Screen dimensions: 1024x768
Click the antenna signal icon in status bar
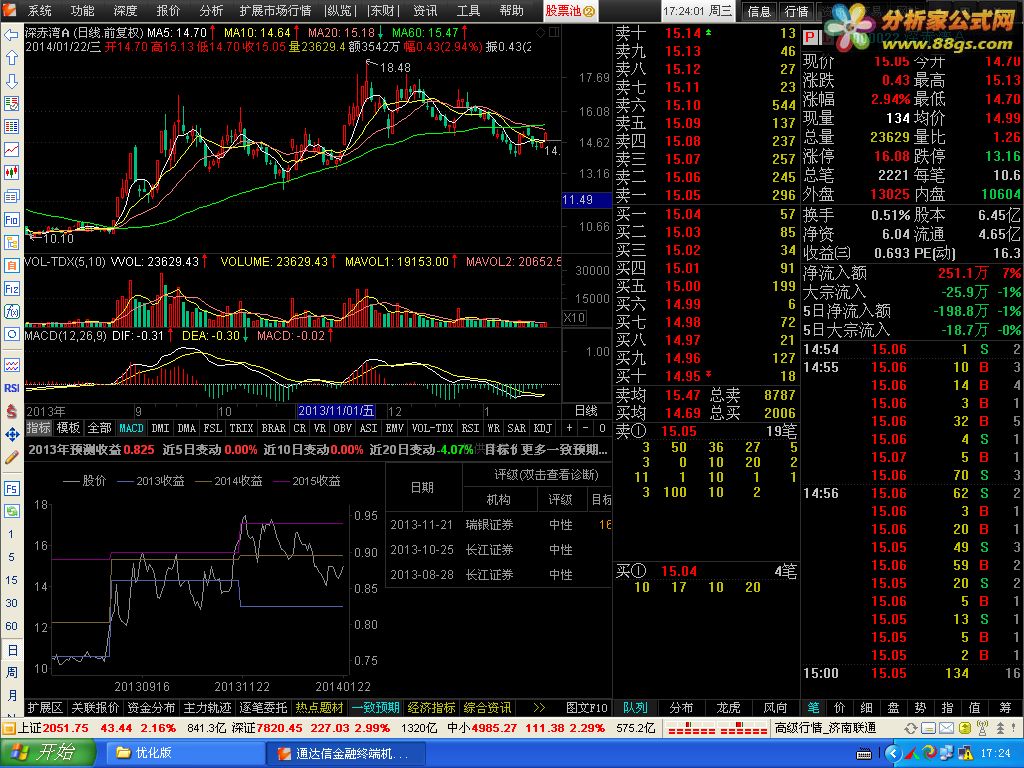coord(982,728)
